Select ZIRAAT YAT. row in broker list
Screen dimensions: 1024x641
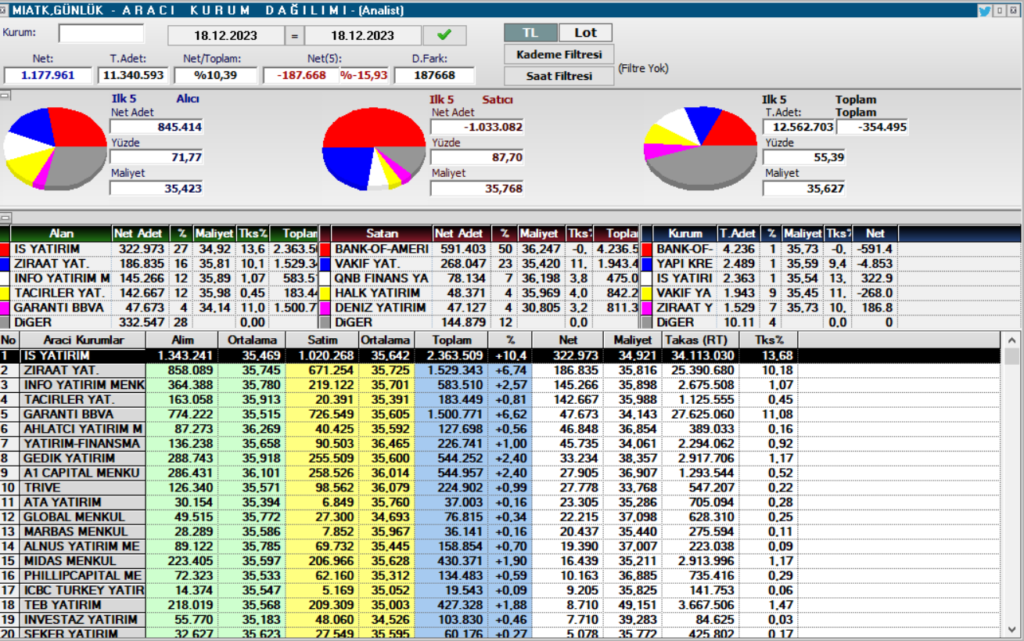[x=500, y=370]
